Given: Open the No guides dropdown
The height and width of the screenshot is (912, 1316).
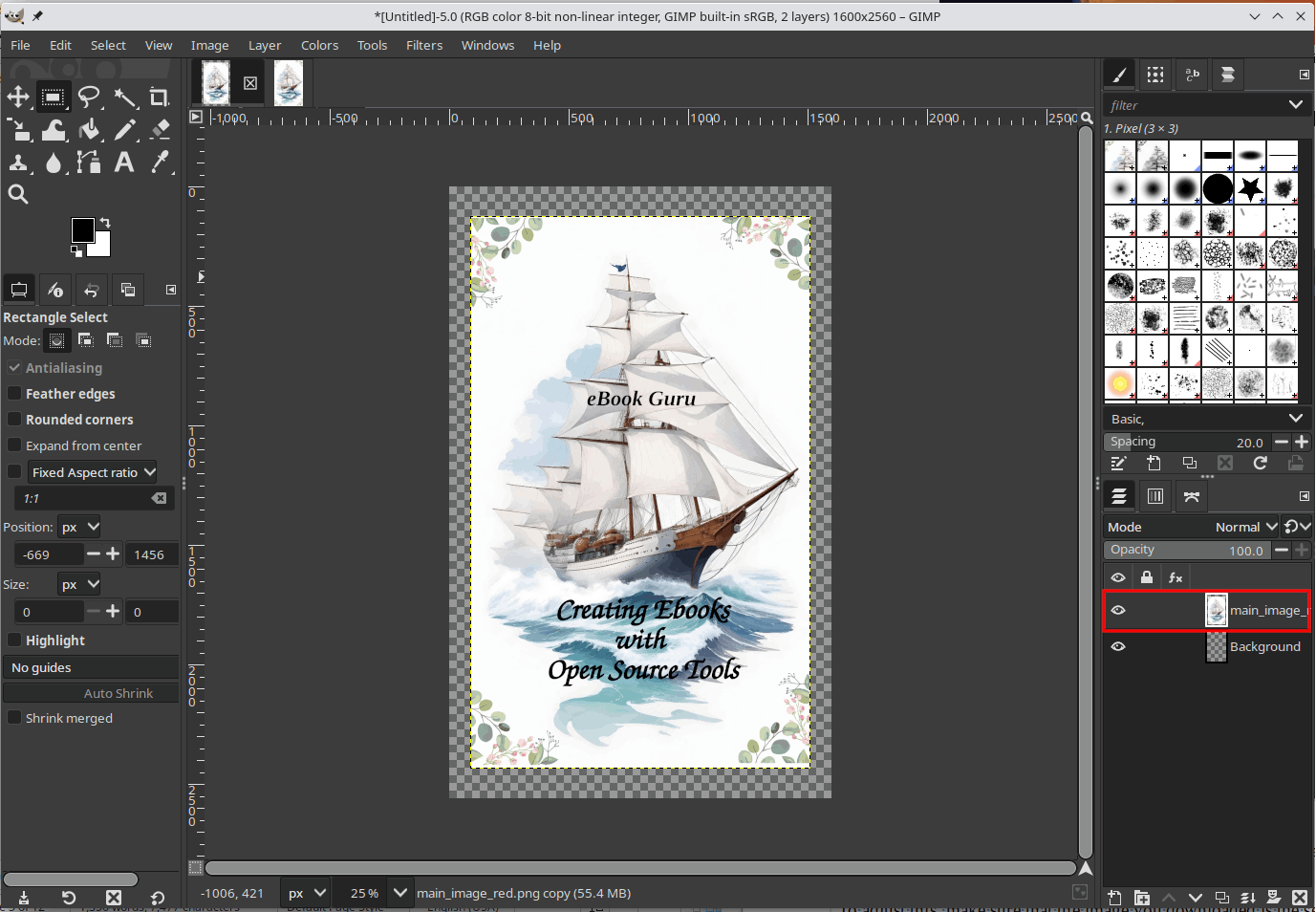Looking at the screenshot, I should [x=91, y=667].
